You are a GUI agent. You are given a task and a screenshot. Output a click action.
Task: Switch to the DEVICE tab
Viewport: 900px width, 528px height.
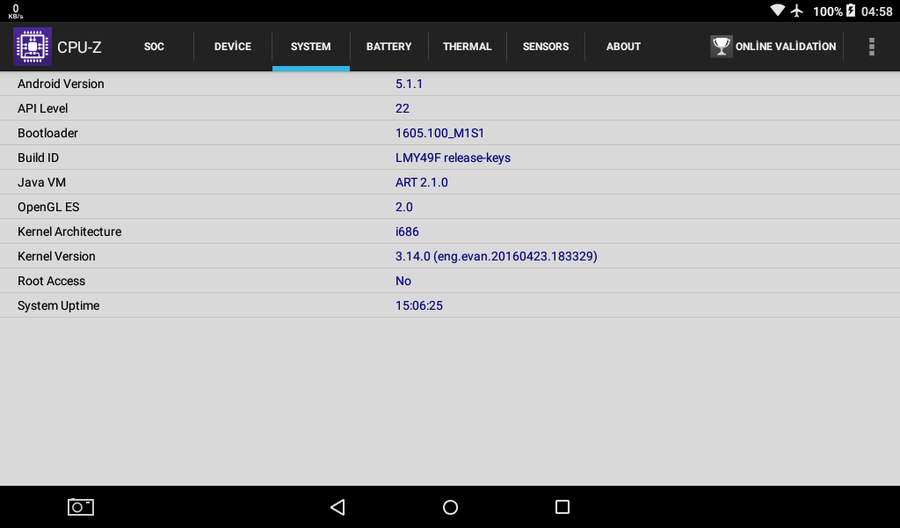pyautogui.click(x=232, y=46)
